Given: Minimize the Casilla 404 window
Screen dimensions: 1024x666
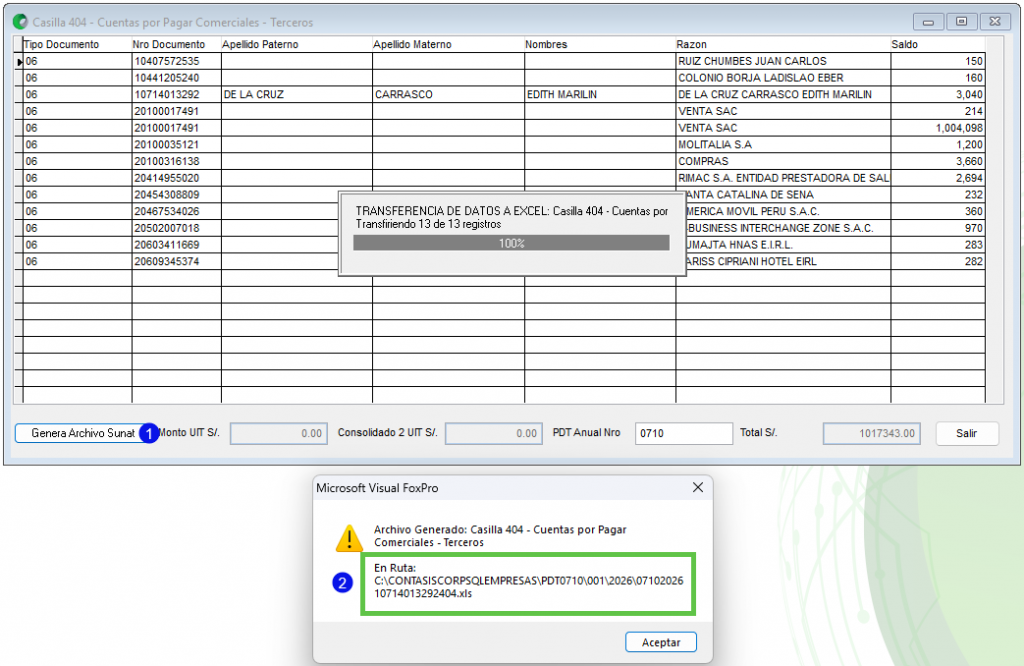Looking at the screenshot, I should tap(928, 22).
